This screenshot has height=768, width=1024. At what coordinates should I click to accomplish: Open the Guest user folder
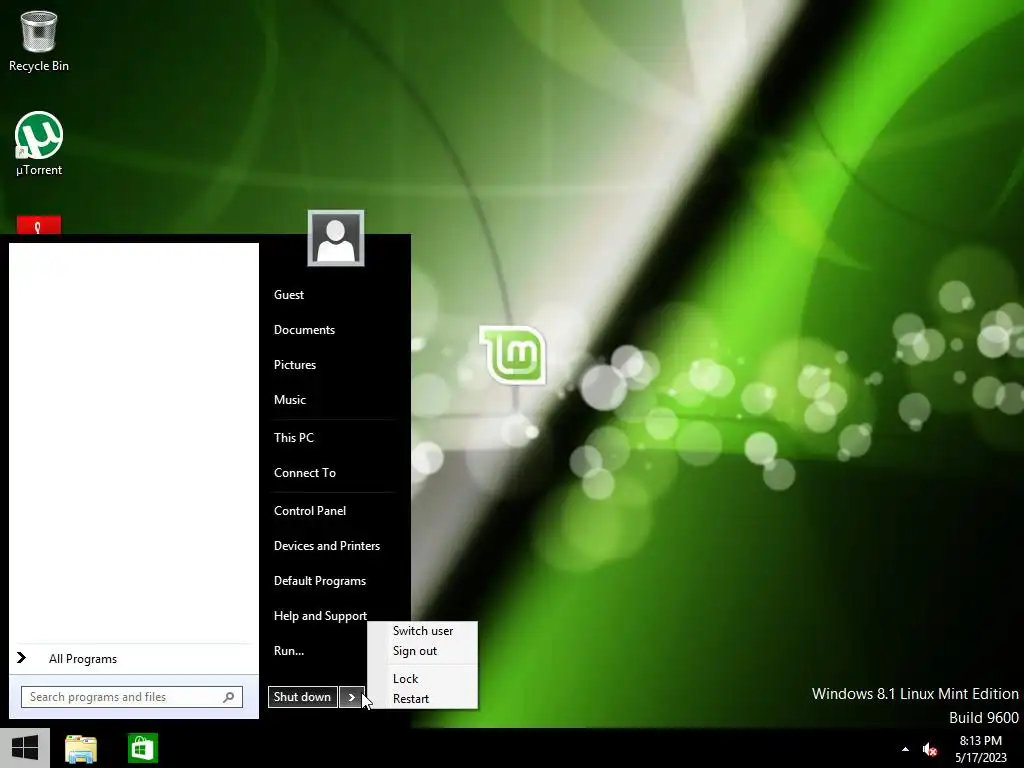tap(289, 295)
